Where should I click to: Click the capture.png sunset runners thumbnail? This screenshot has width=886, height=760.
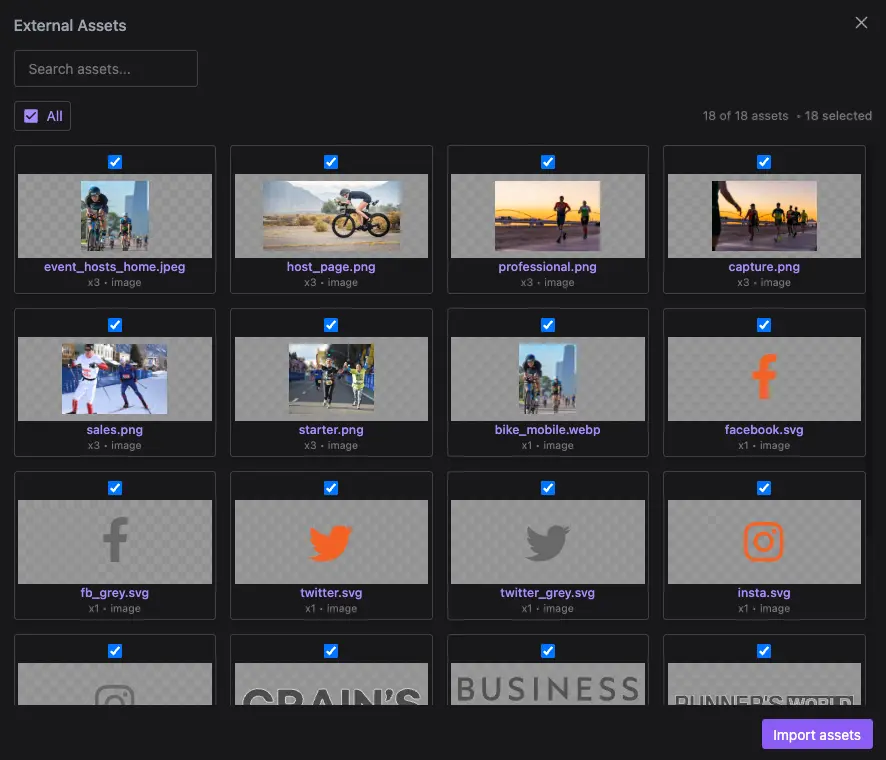[x=764, y=214]
